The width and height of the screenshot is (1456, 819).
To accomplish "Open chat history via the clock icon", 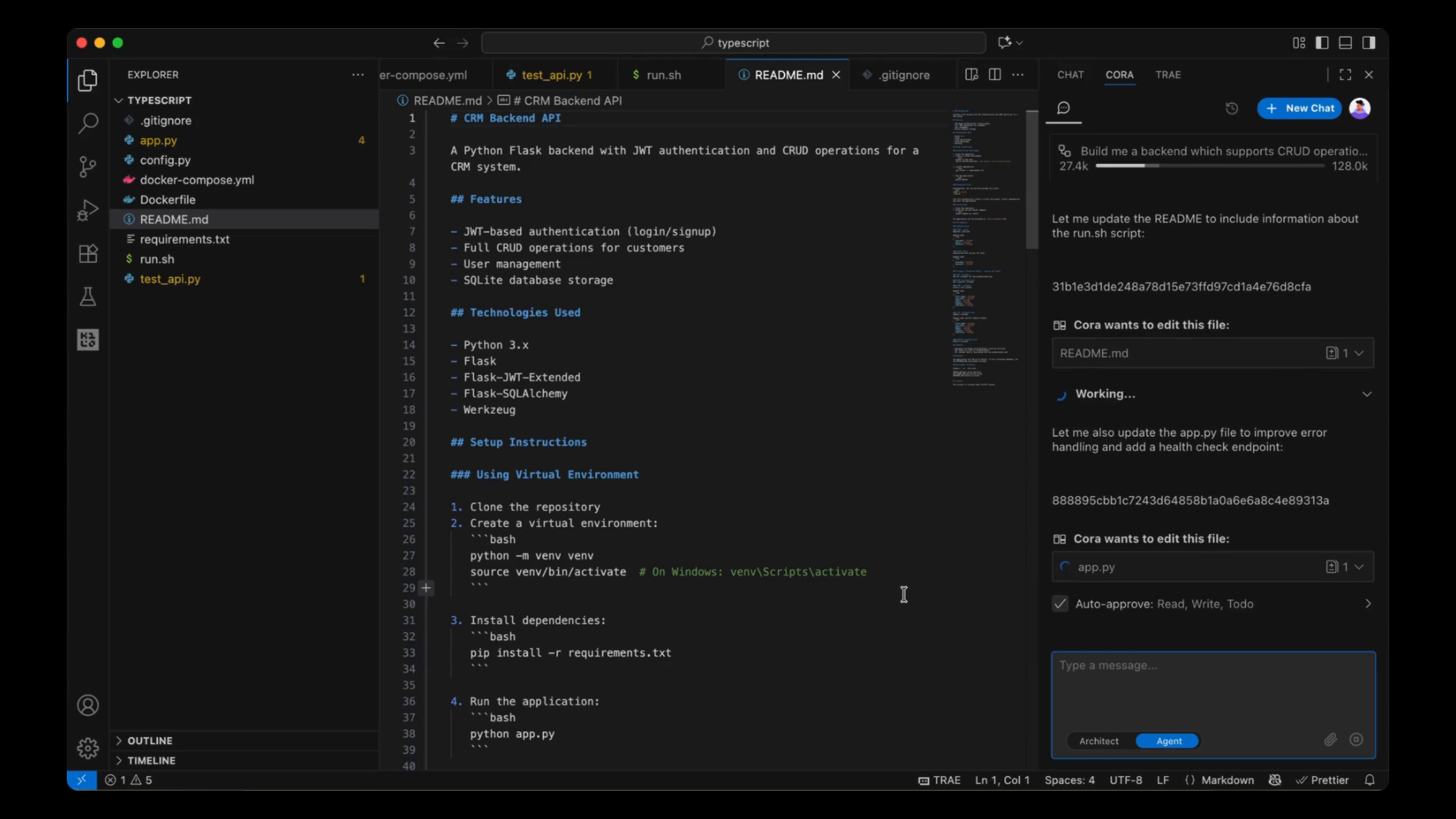I will tap(1231, 108).
